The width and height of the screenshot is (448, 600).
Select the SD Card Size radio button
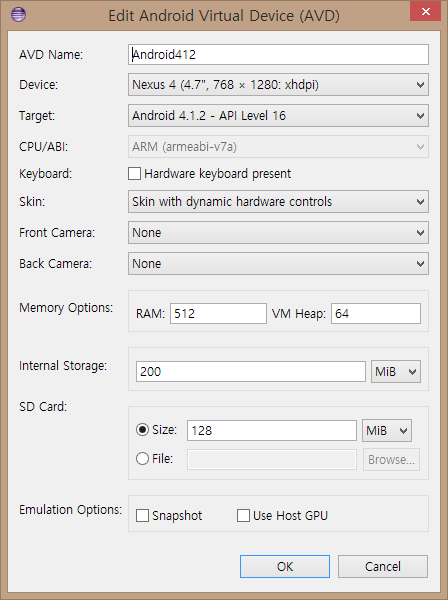tap(142, 430)
